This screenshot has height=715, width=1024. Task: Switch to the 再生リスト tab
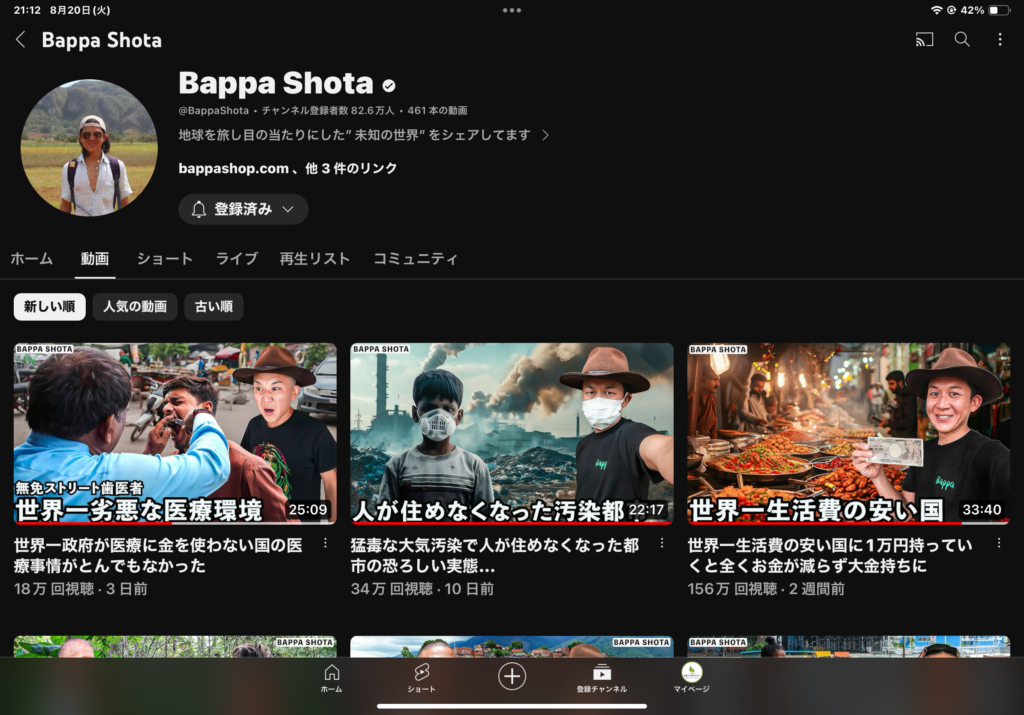point(314,259)
